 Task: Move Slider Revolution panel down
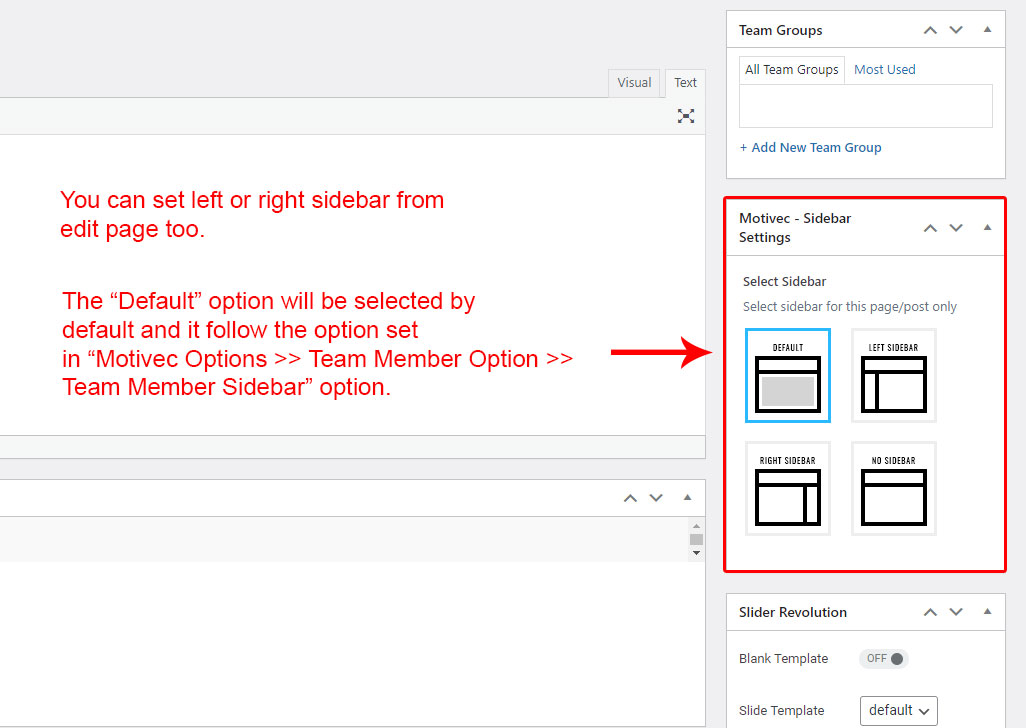pos(956,612)
